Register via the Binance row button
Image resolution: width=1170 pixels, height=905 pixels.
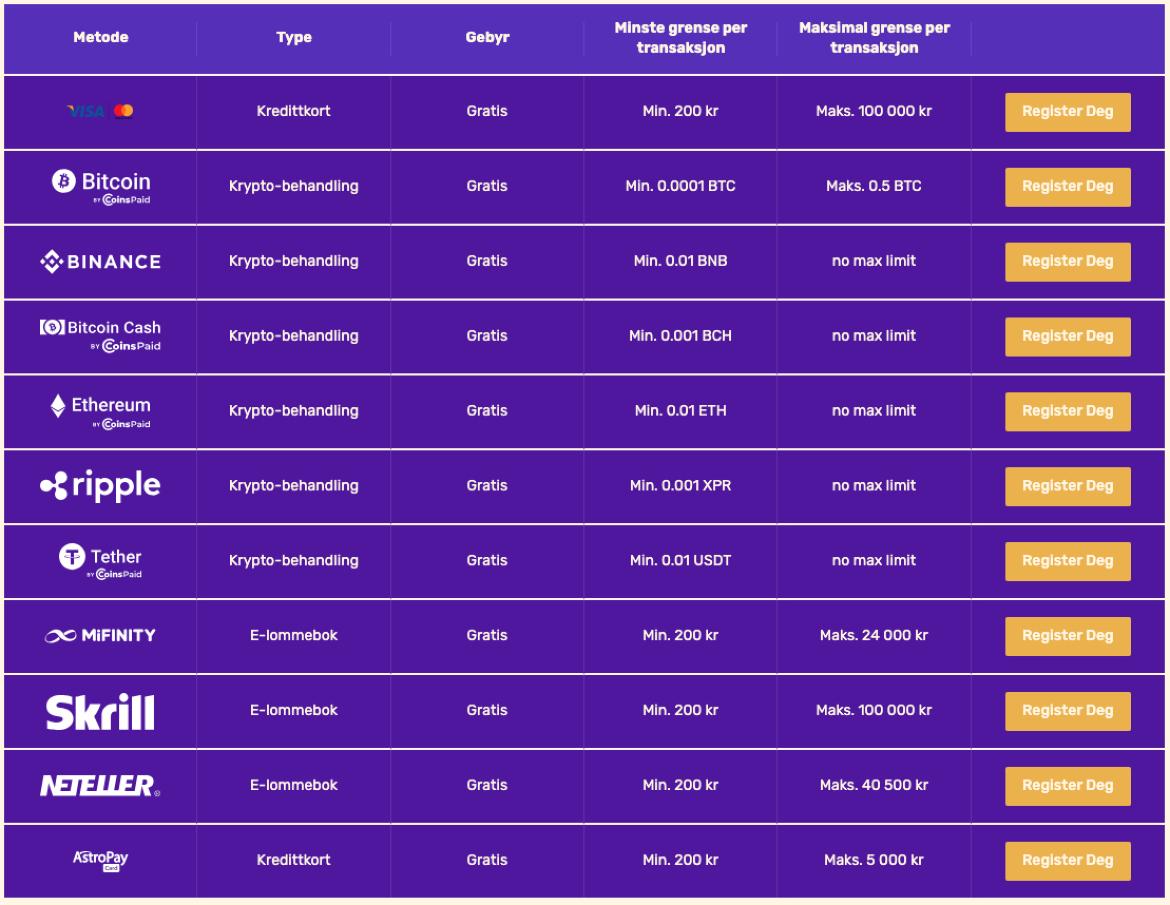(x=1067, y=262)
